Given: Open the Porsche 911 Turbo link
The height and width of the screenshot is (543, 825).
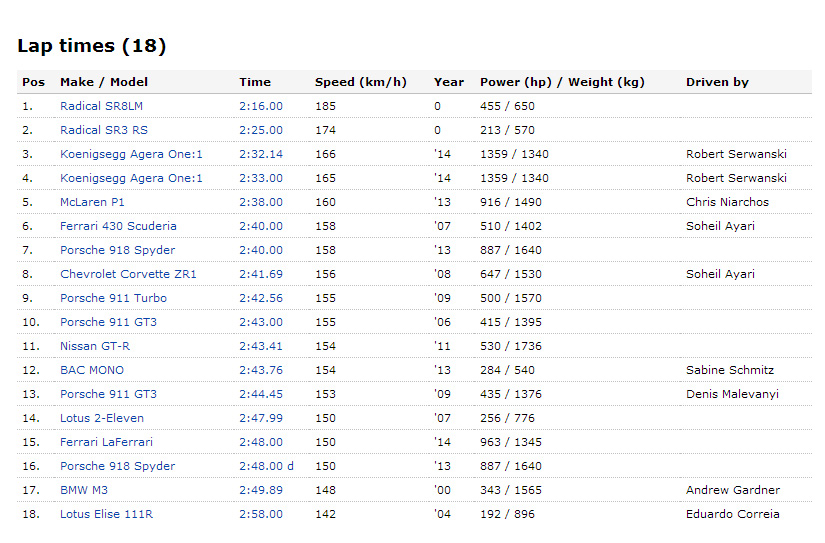Looking at the screenshot, I should [x=113, y=298].
